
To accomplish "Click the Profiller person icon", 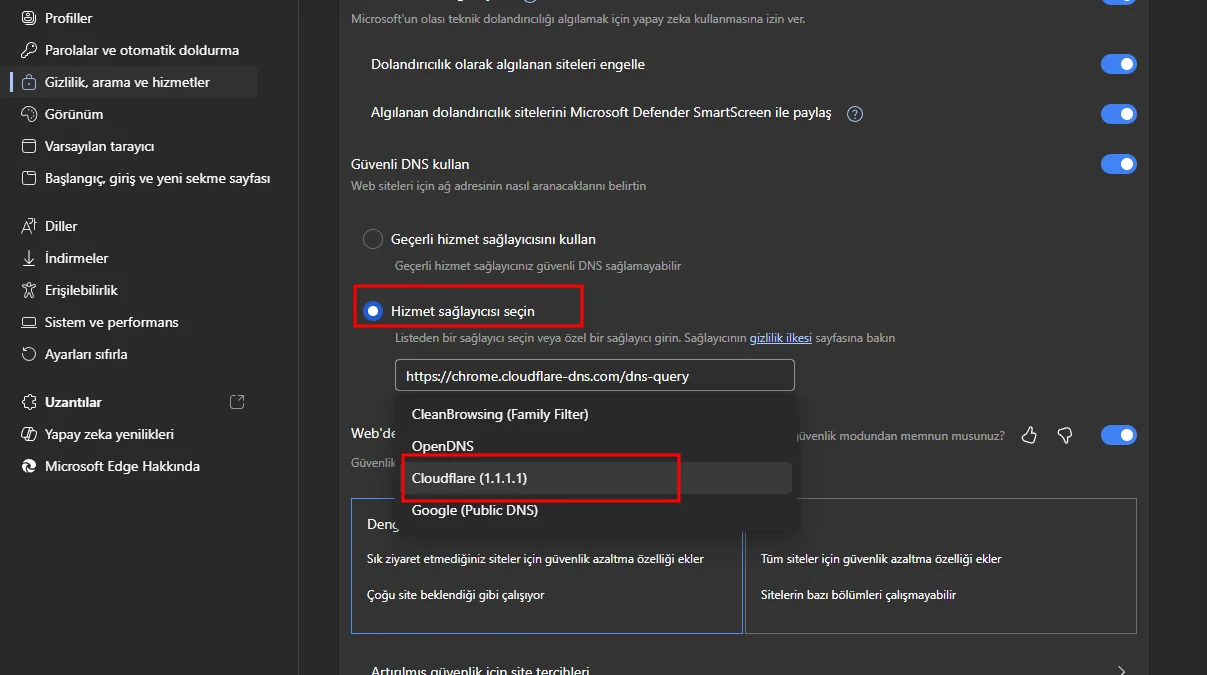I will tap(28, 18).
